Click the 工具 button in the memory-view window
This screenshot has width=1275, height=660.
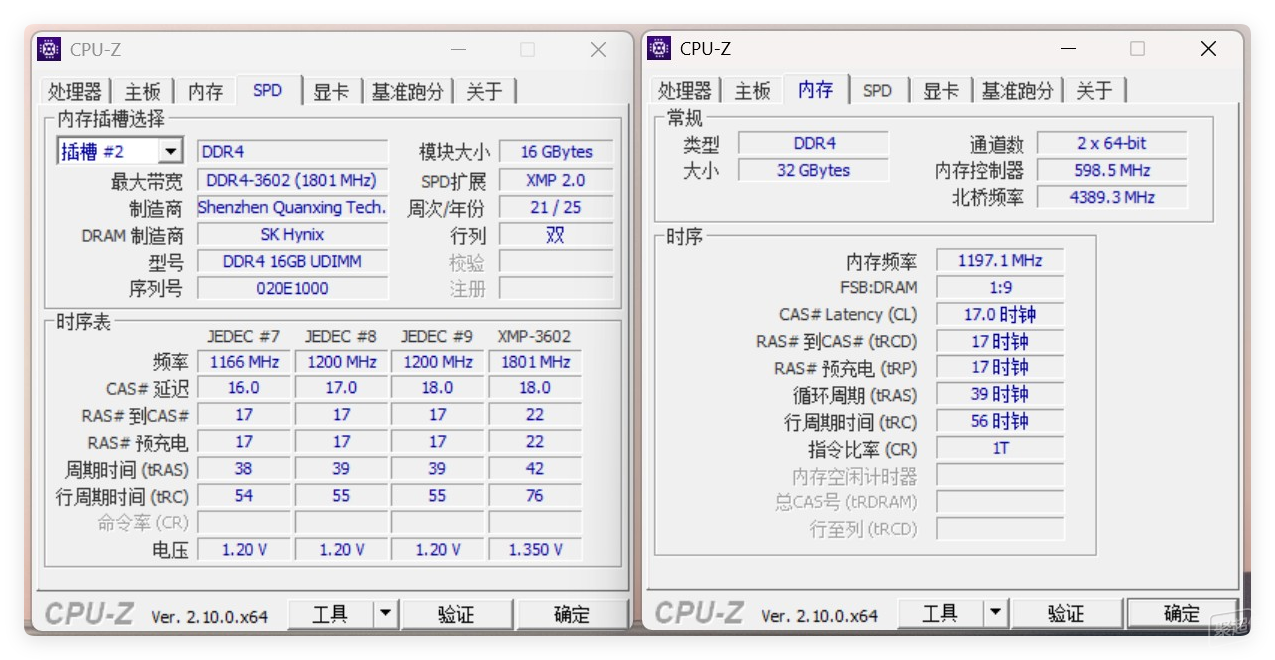941,613
